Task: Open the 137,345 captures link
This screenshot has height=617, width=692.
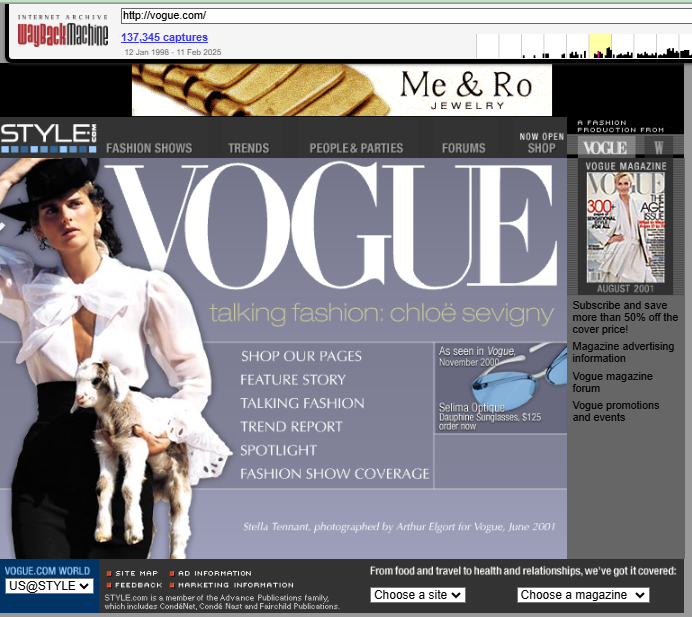Action: coord(164,38)
